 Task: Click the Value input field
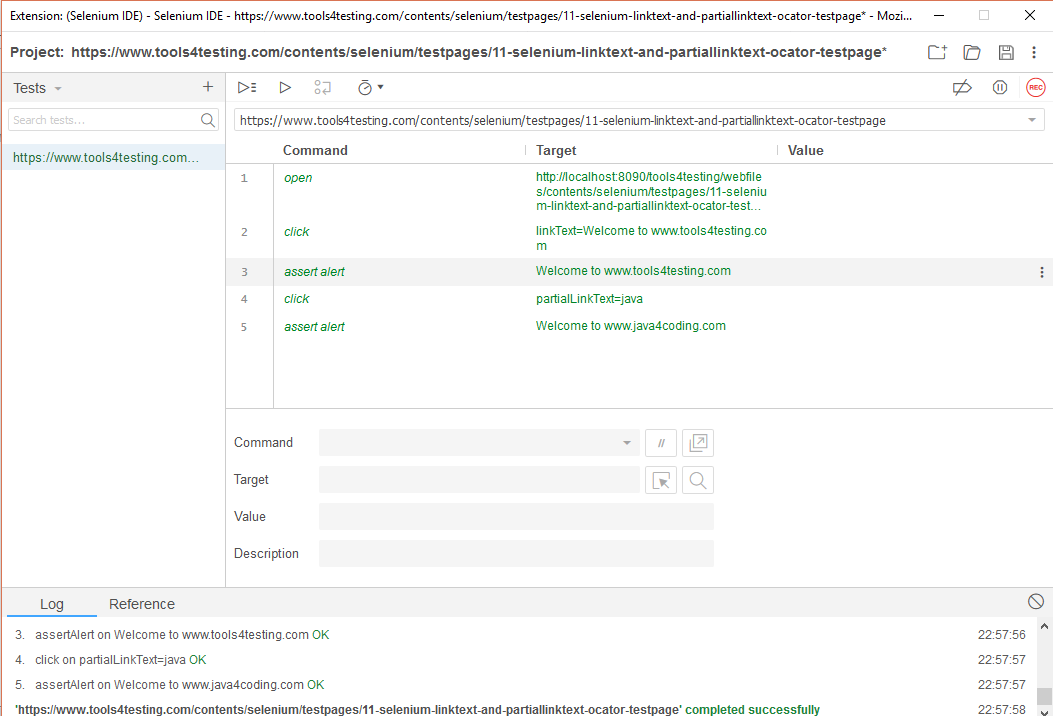(516, 517)
